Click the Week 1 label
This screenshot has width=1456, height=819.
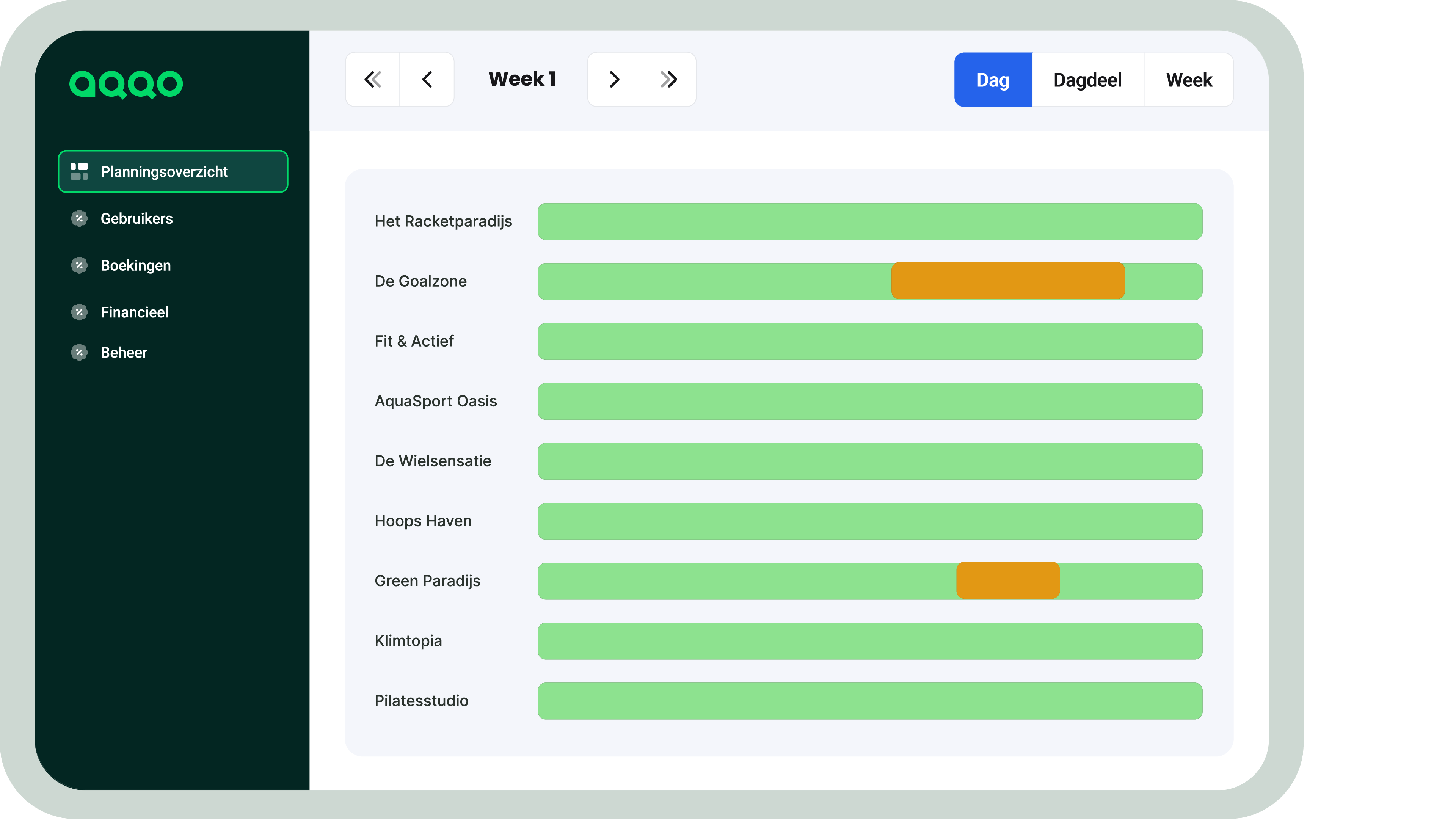click(x=522, y=79)
